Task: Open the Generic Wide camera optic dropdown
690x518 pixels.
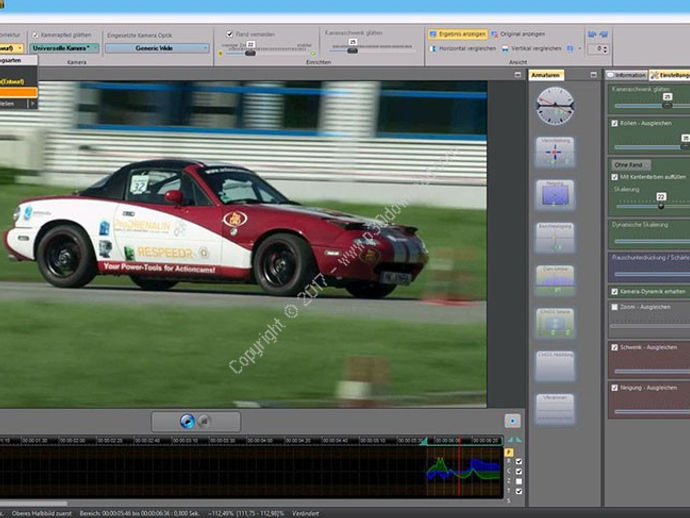Action: coord(157,48)
